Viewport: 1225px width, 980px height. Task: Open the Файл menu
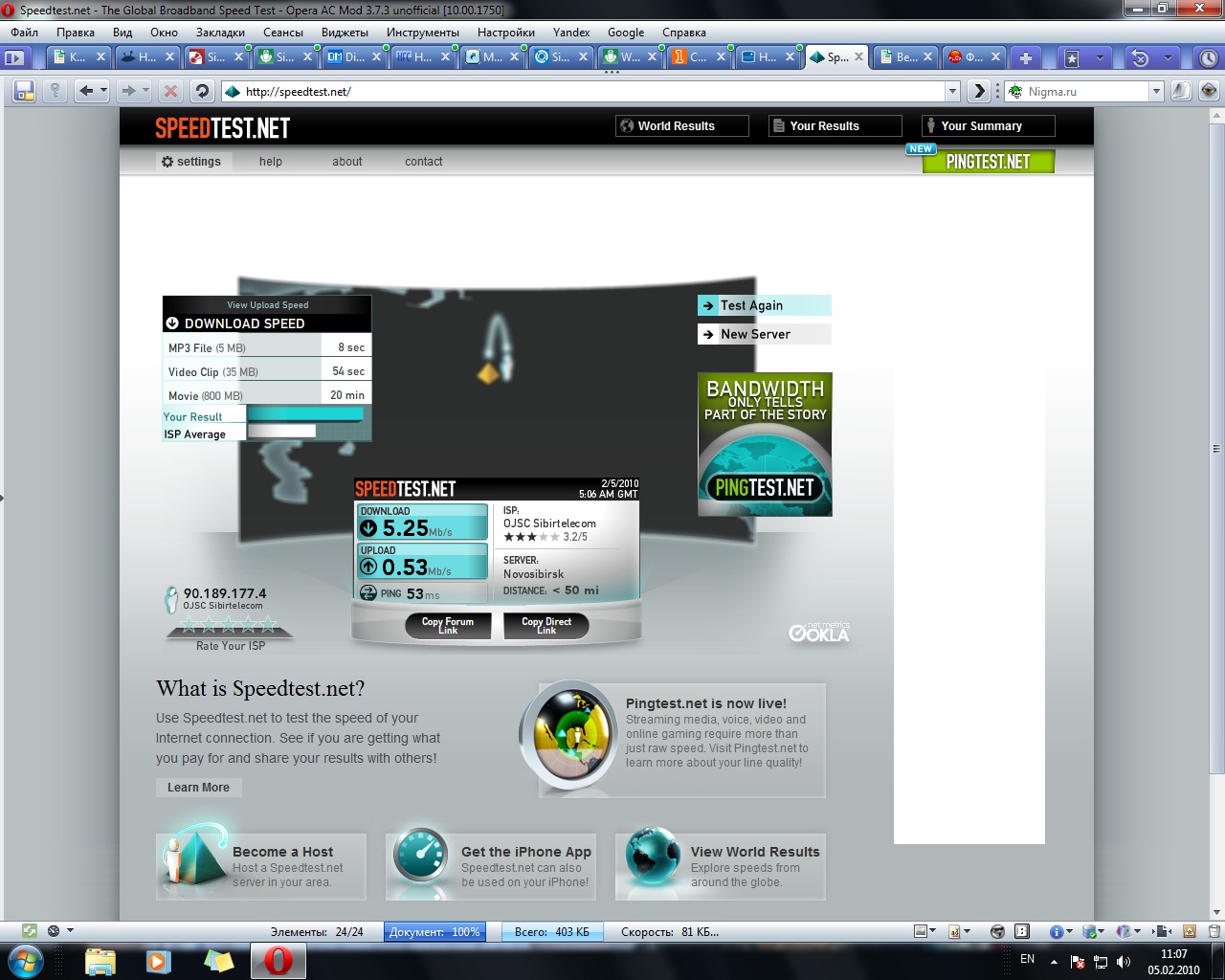click(25, 32)
